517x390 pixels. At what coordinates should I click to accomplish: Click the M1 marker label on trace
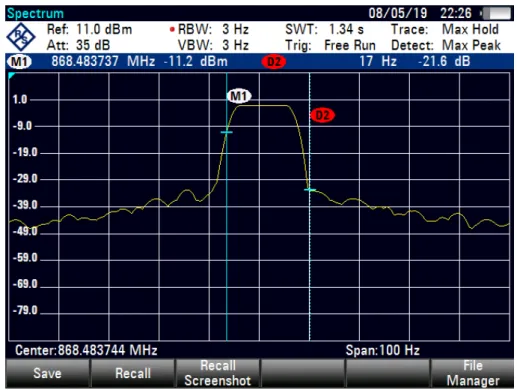[239, 96]
